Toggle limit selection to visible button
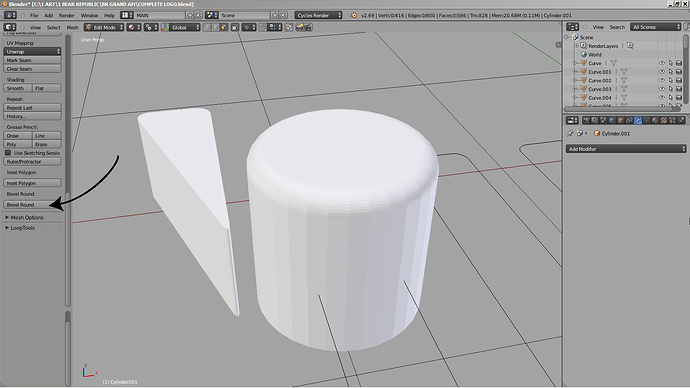 [x=235, y=27]
